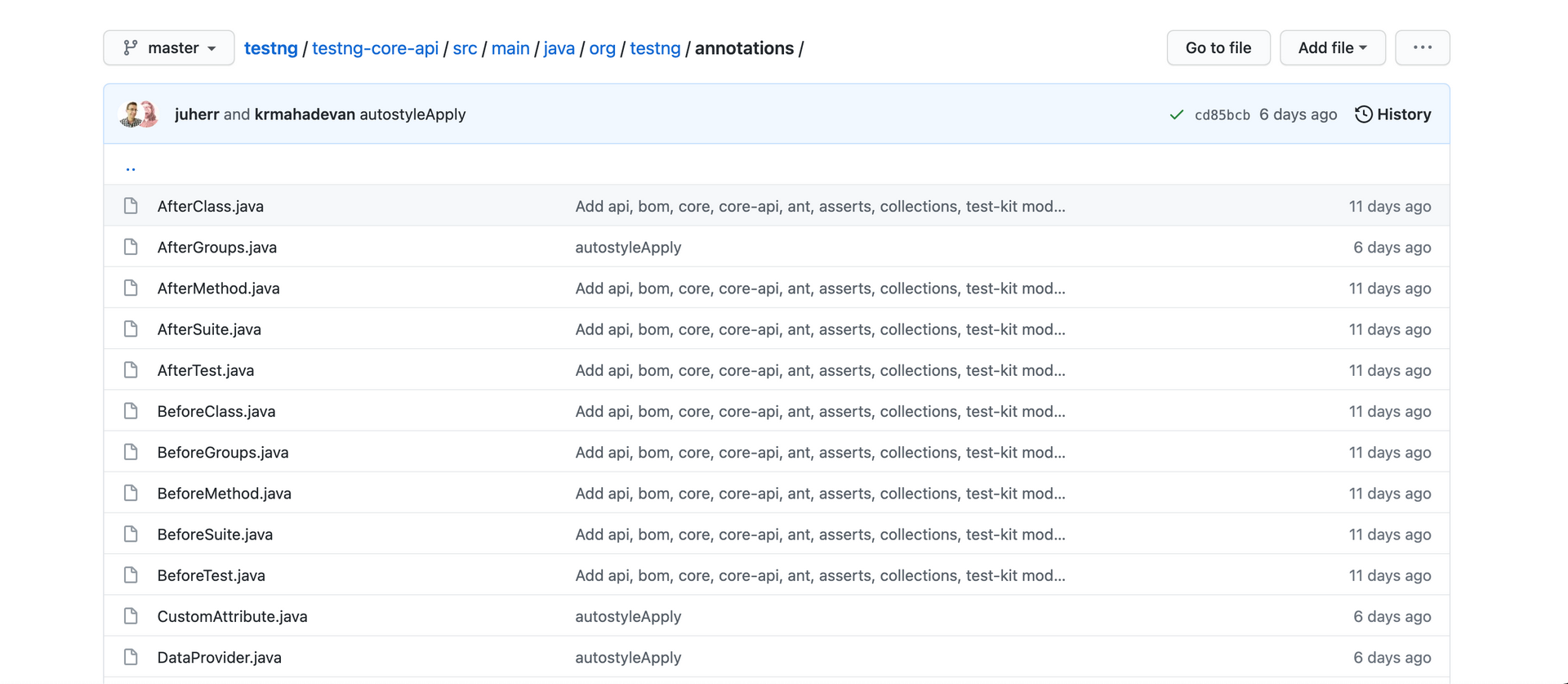Open BeforeSuite.java file
1568x684 pixels.
[x=216, y=534]
